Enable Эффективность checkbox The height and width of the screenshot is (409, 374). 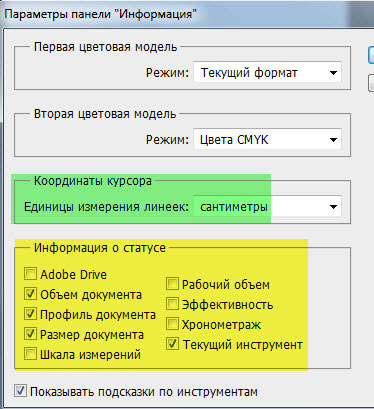click(172, 304)
